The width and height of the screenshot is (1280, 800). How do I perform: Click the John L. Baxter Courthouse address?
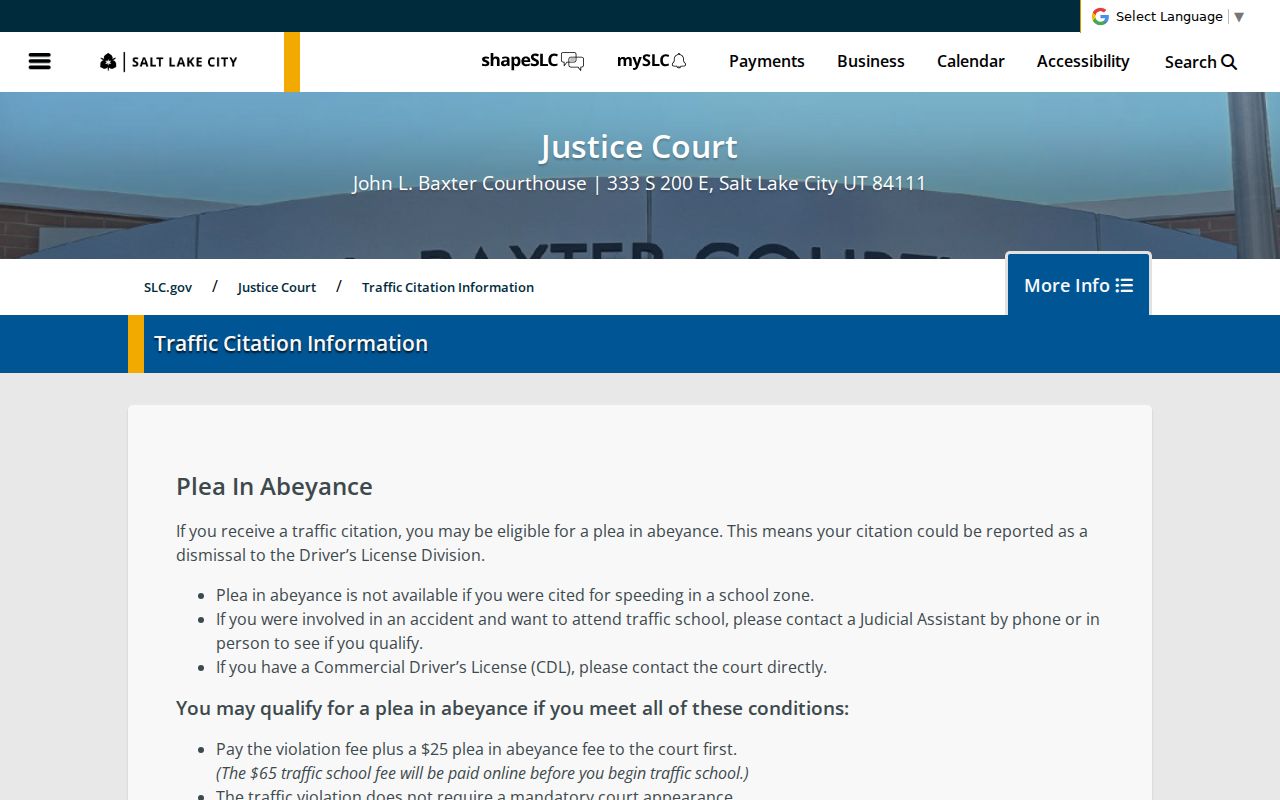coord(639,183)
